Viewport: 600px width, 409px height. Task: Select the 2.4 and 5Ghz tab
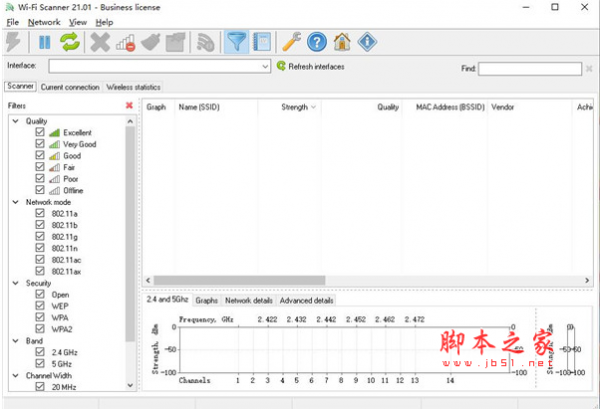[x=167, y=299]
